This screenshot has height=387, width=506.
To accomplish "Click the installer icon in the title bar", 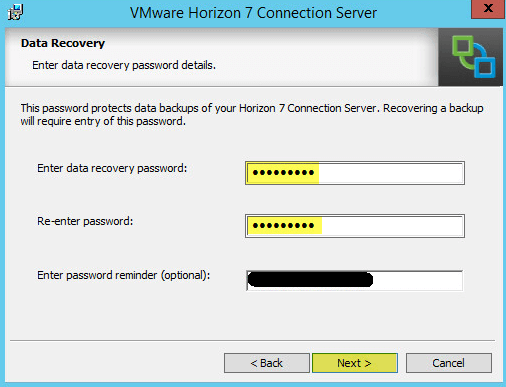I will click(x=15, y=12).
